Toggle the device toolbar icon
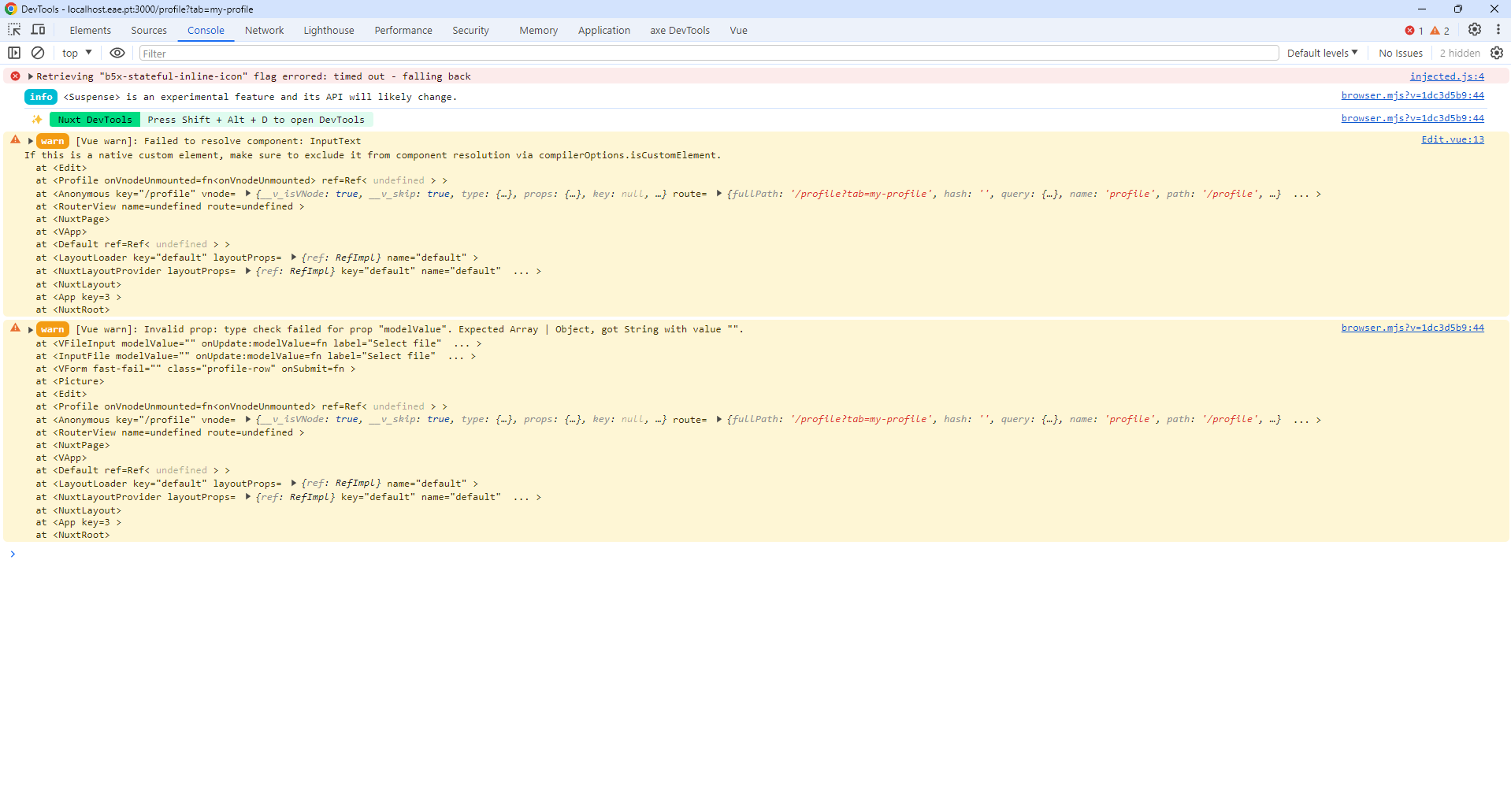This screenshot has width=1511, height=812. (38, 30)
